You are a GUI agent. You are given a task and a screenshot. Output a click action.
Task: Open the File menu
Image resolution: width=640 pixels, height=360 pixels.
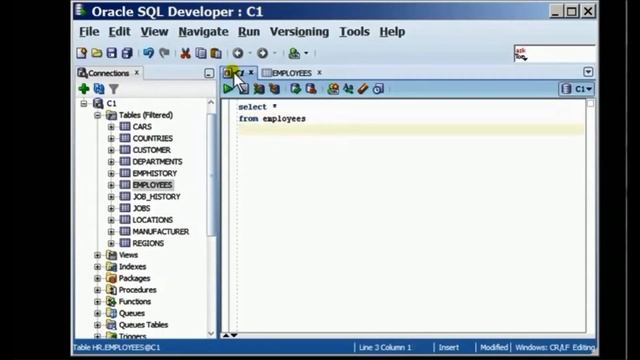pyautogui.click(x=89, y=31)
